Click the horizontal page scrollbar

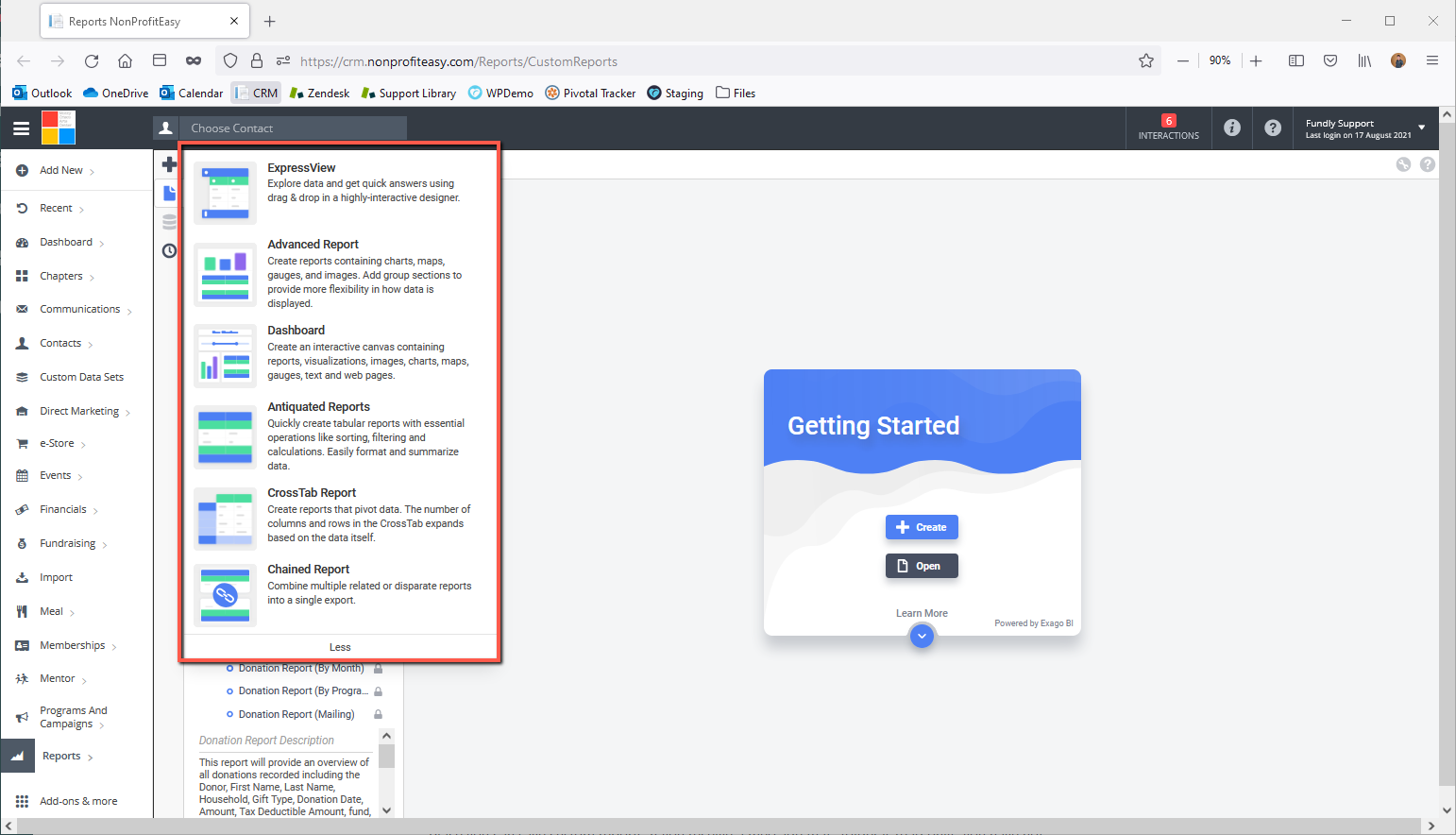coord(720,826)
